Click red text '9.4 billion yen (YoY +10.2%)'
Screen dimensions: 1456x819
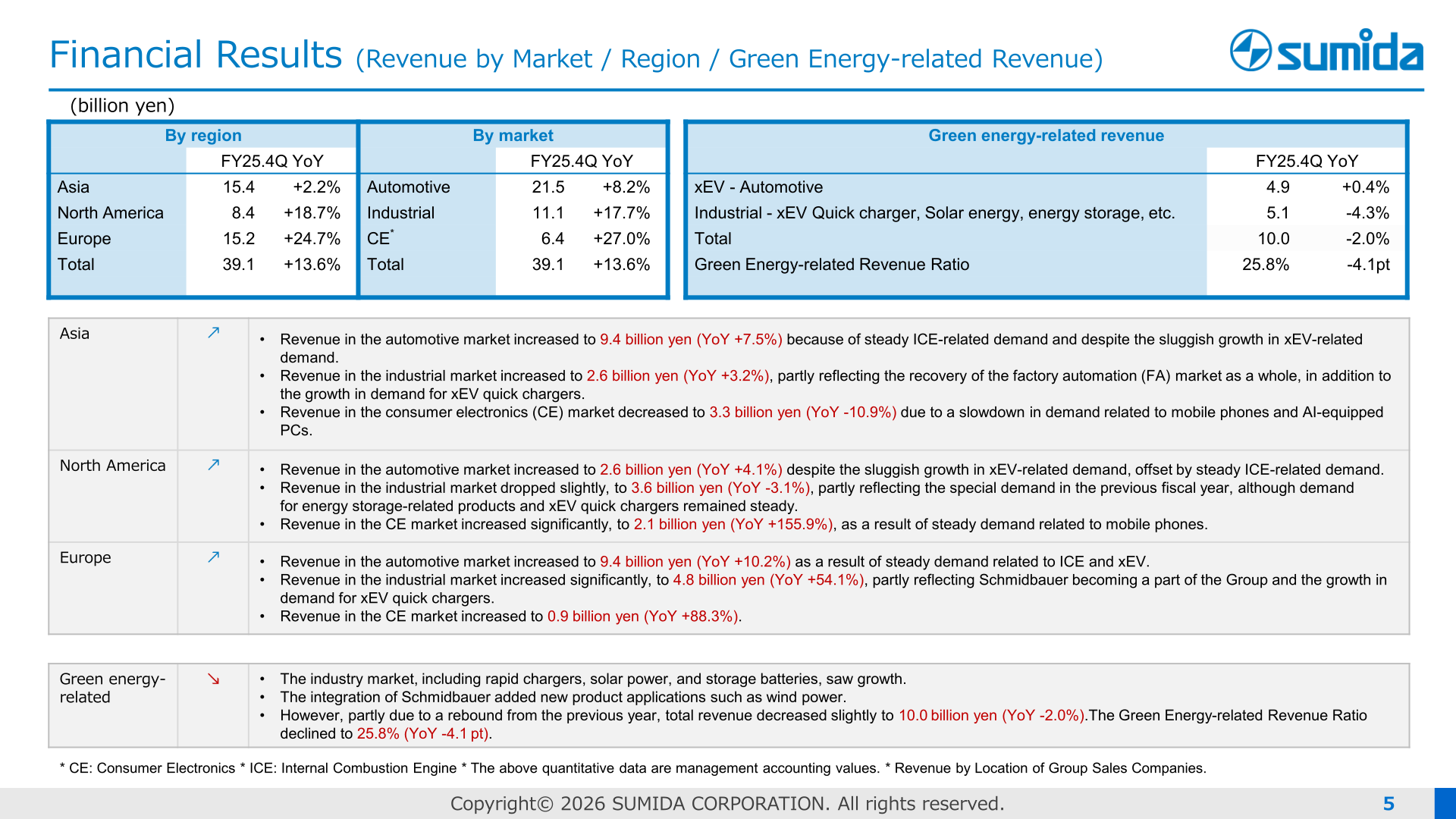point(695,562)
